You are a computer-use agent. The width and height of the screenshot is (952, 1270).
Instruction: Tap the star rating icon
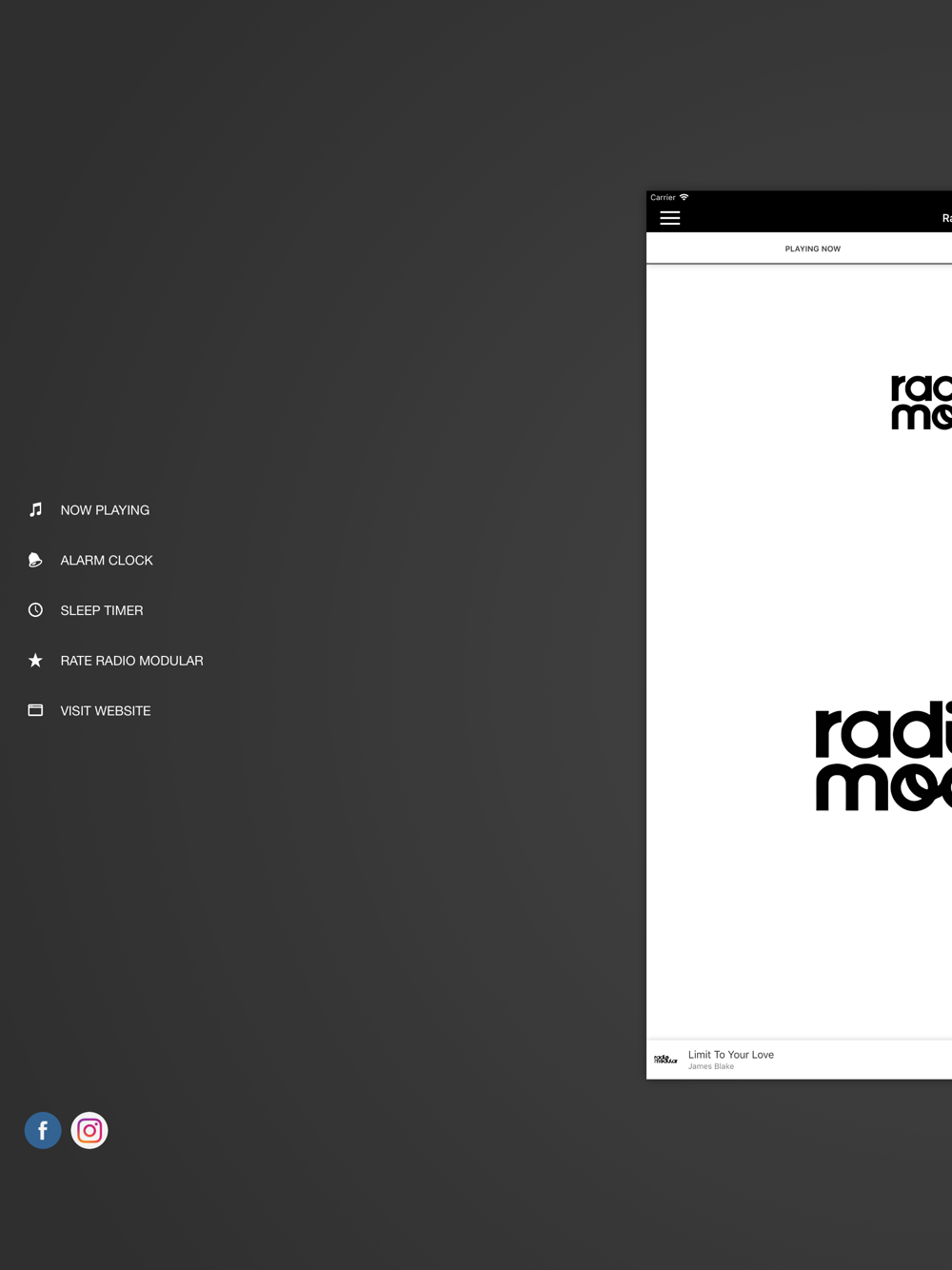click(35, 660)
